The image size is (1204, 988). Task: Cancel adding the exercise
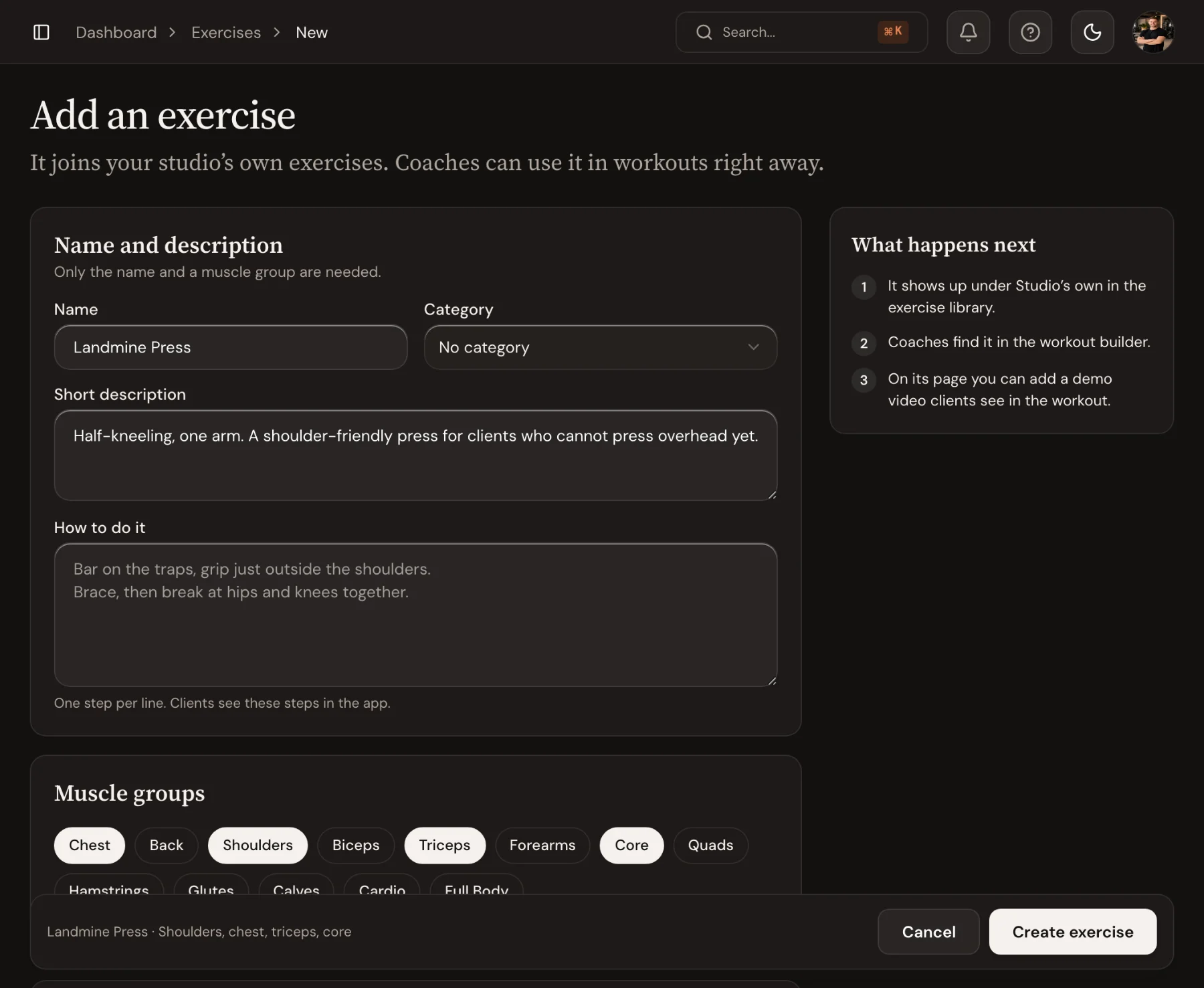coord(928,932)
